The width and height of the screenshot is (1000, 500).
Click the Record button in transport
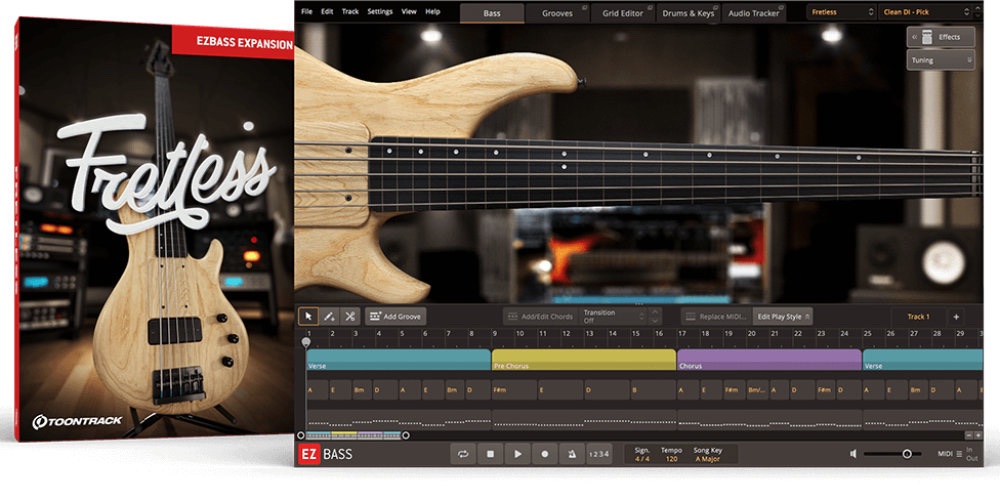544,454
